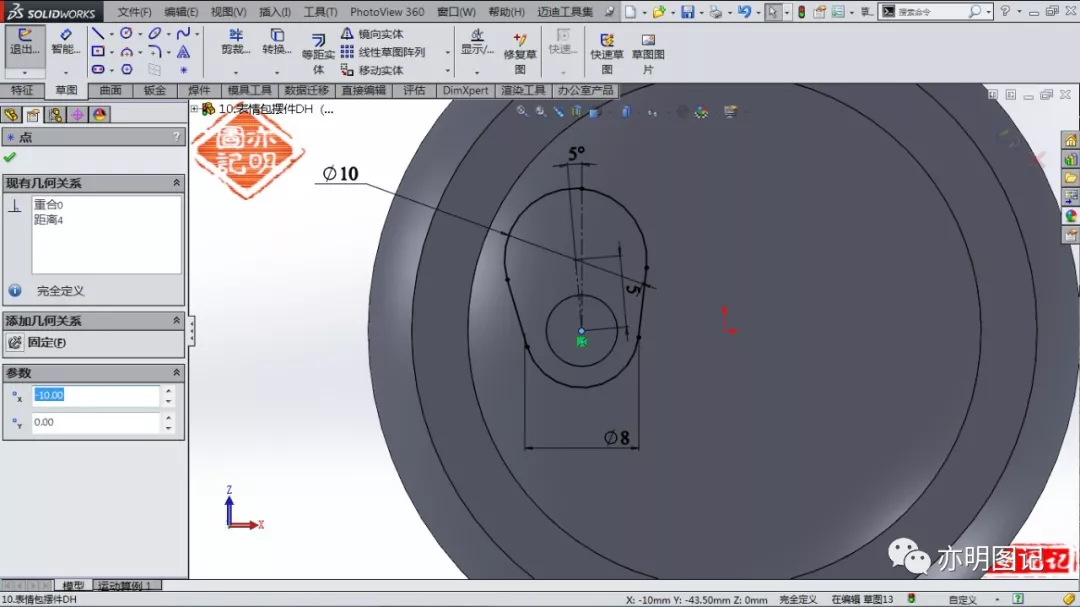Open the DimXpertManager tab icon
This screenshot has height=607, width=1080.
point(77,114)
